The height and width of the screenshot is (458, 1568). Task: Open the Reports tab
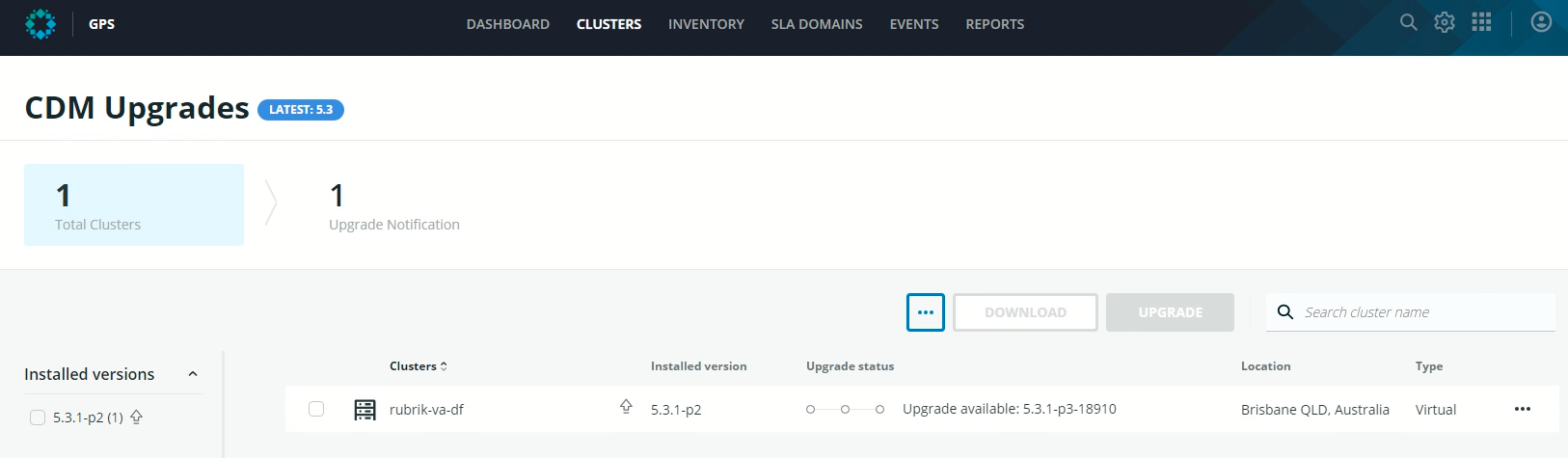coord(995,24)
